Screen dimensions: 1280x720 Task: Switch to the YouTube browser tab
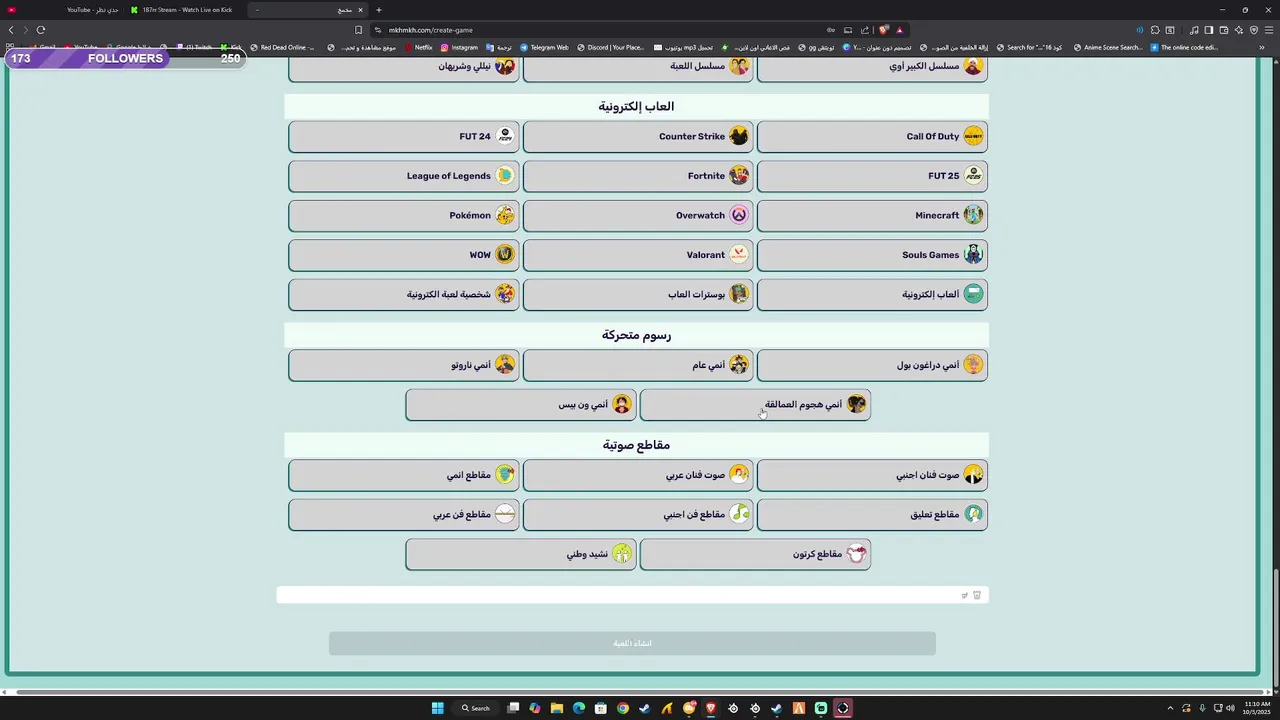pyautogui.click(x=63, y=10)
